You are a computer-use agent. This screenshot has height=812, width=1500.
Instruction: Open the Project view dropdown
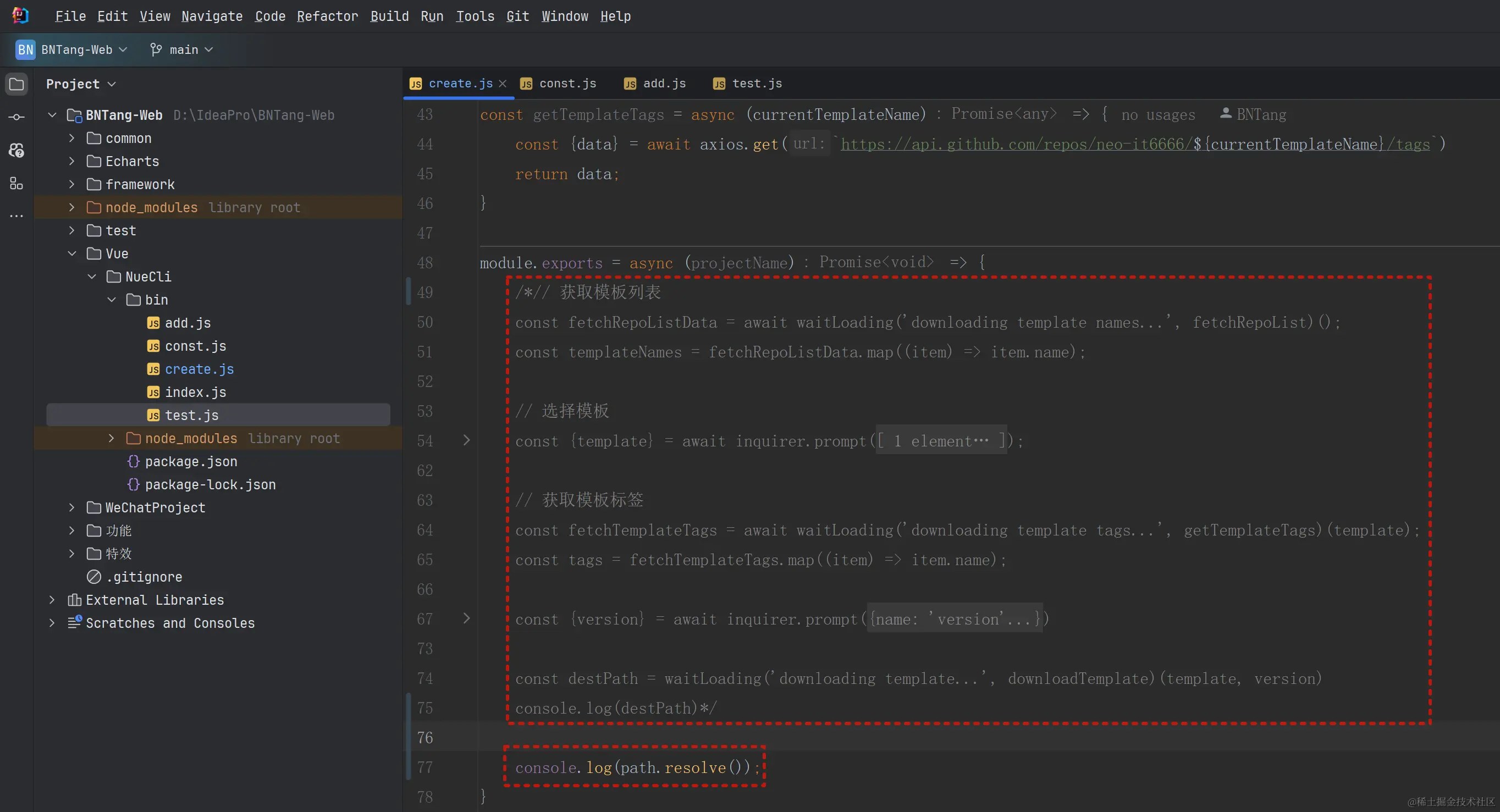coord(81,84)
